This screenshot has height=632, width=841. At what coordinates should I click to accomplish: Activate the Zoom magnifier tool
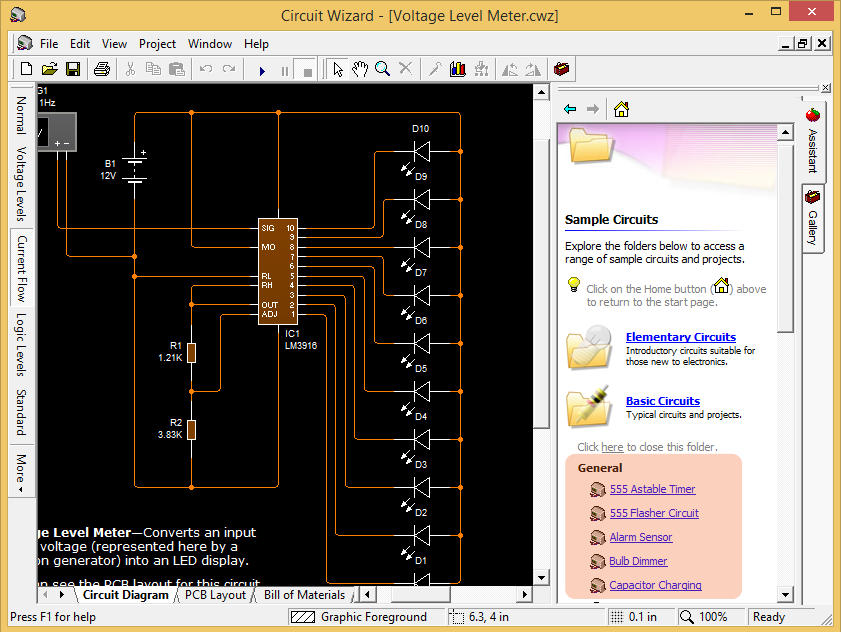pyautogui.click(x=382, y=69)
